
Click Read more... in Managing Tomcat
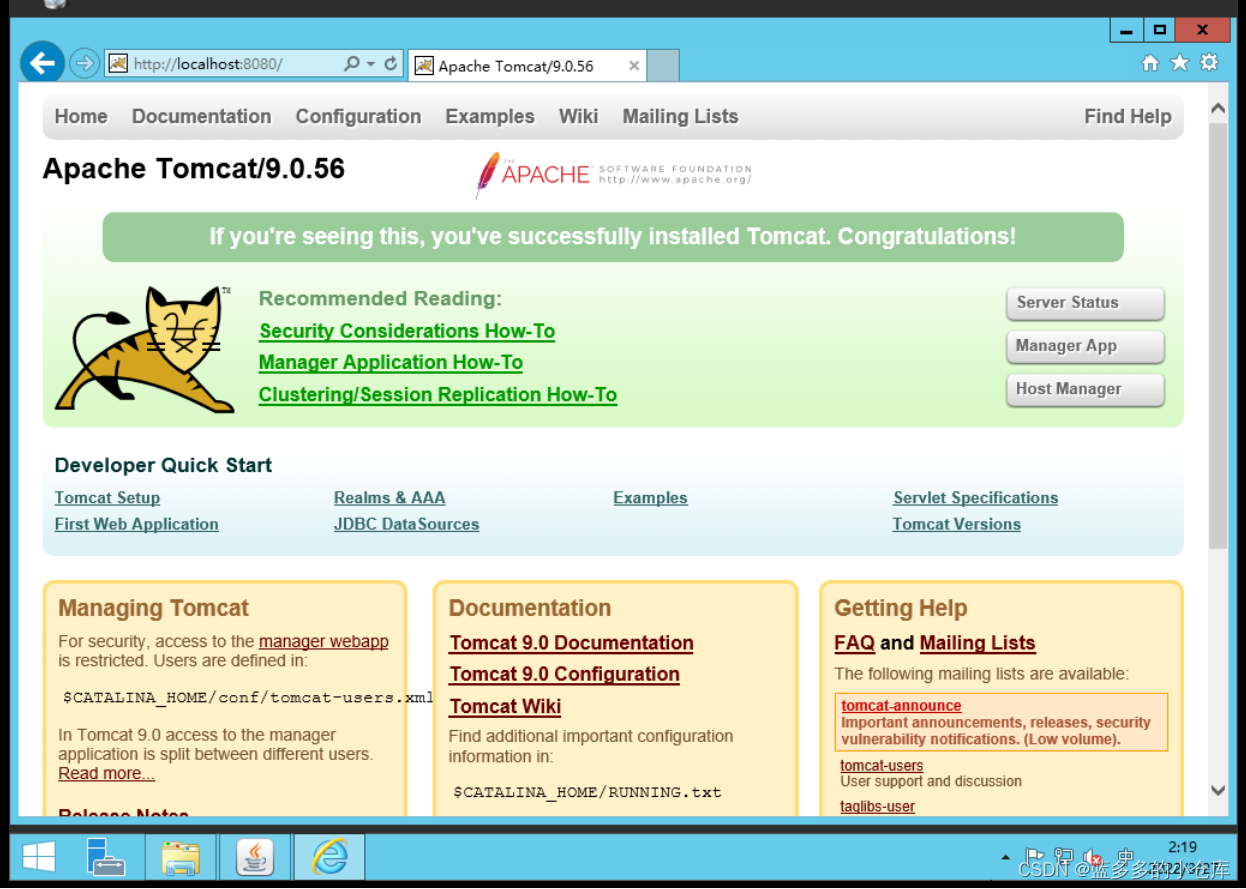point(106,773)
